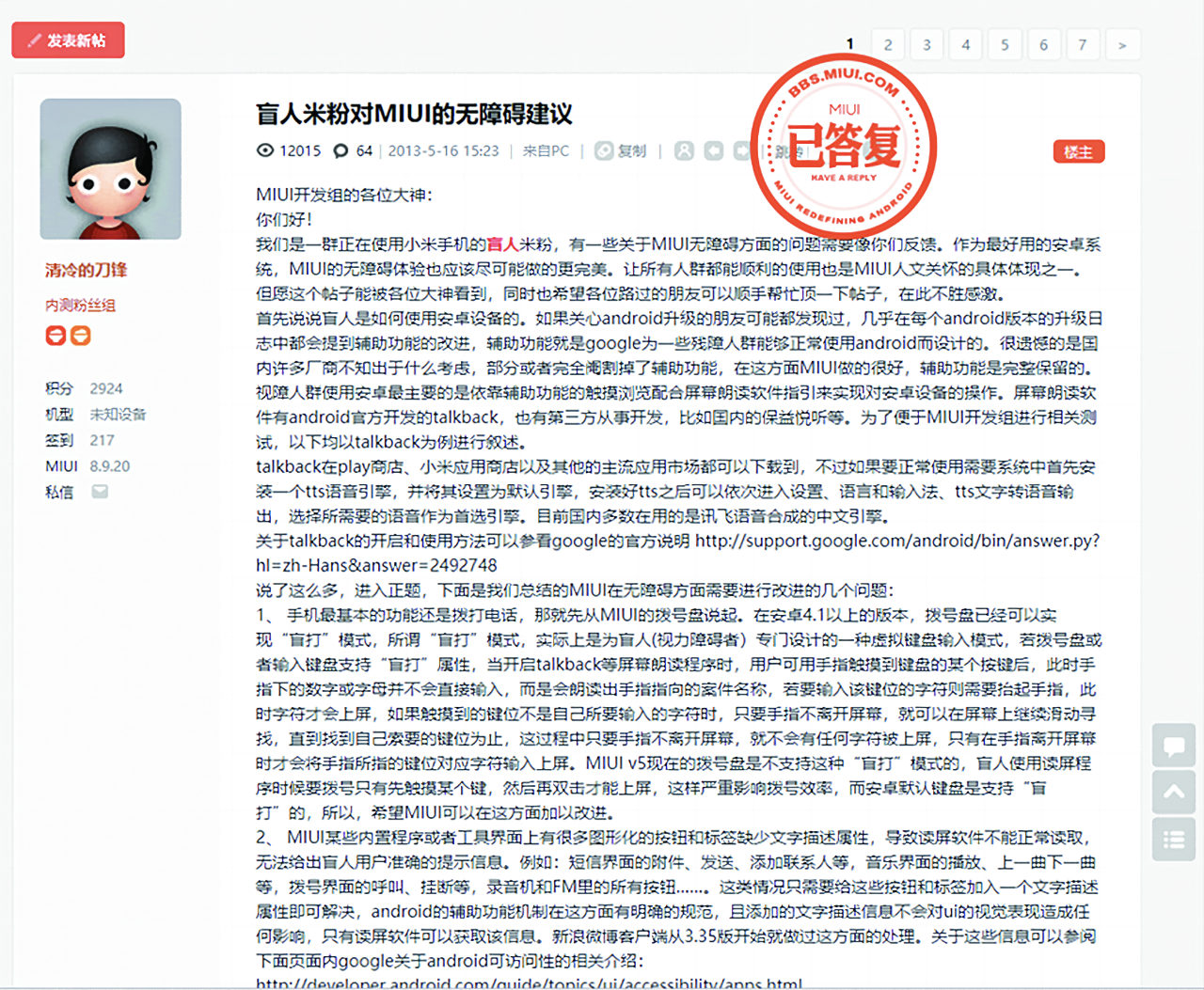
Task: Click the post date 2013-5-16 15:23
Action: (x=443, y=150)
